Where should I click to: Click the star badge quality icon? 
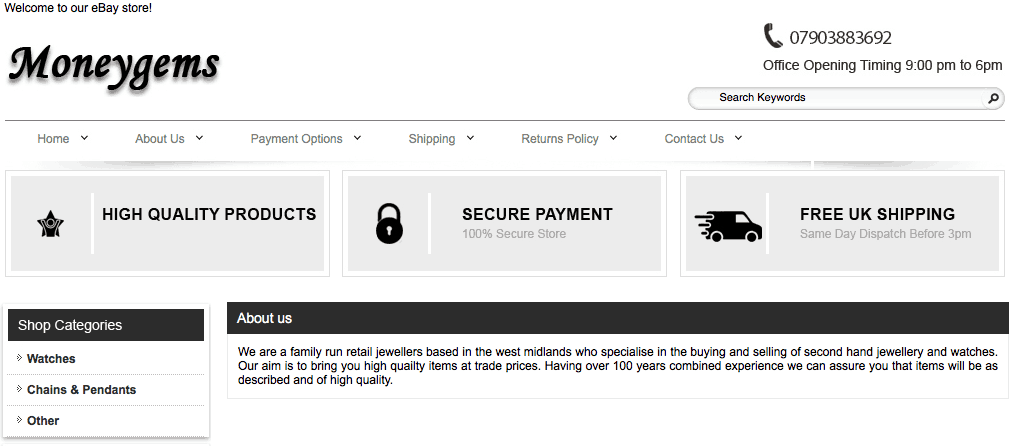(x=50, y=224)
